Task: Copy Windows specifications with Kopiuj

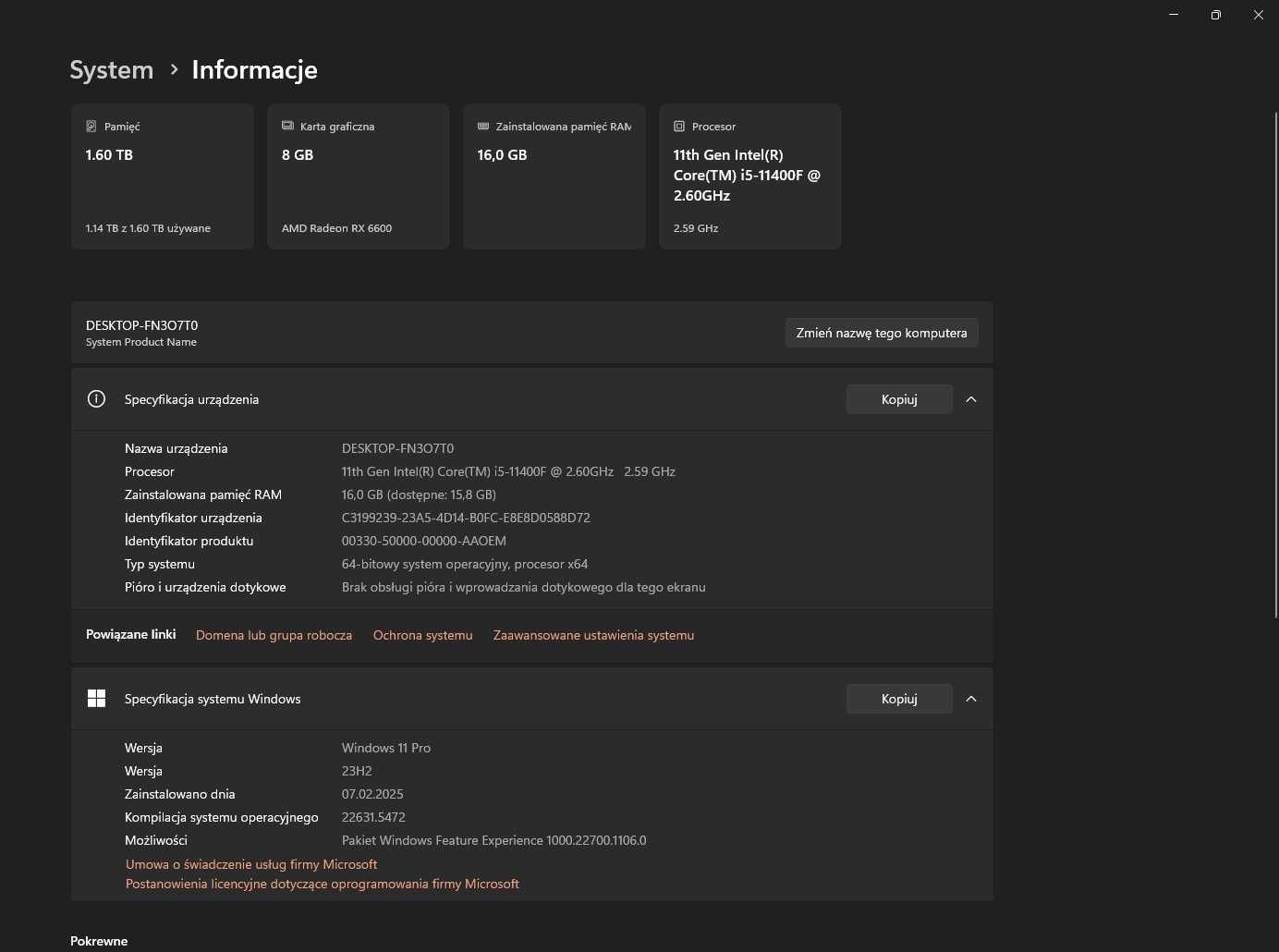Action: click(899, 699)
